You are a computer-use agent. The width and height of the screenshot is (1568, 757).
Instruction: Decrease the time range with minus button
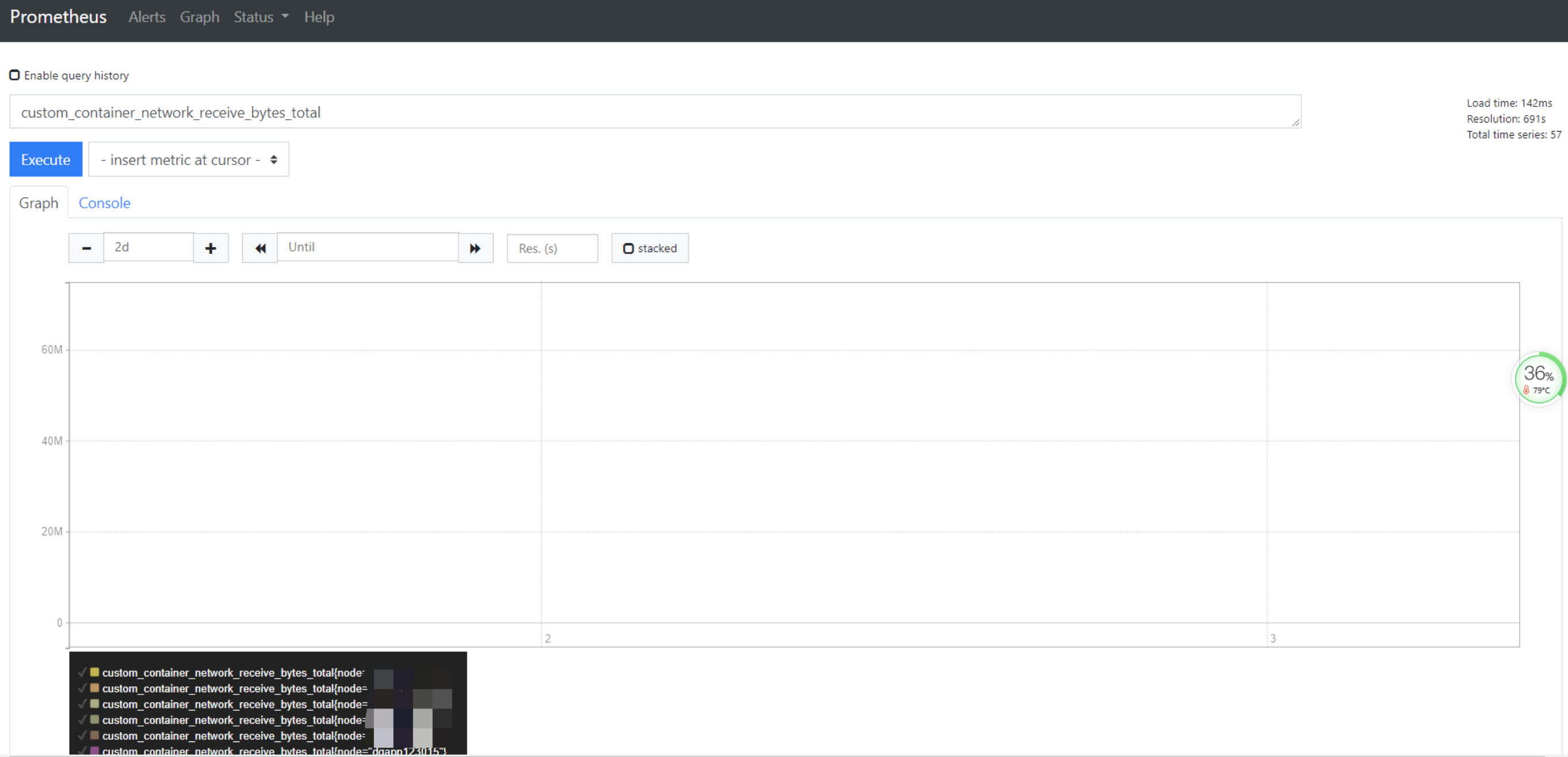click(x=86, y=248)
